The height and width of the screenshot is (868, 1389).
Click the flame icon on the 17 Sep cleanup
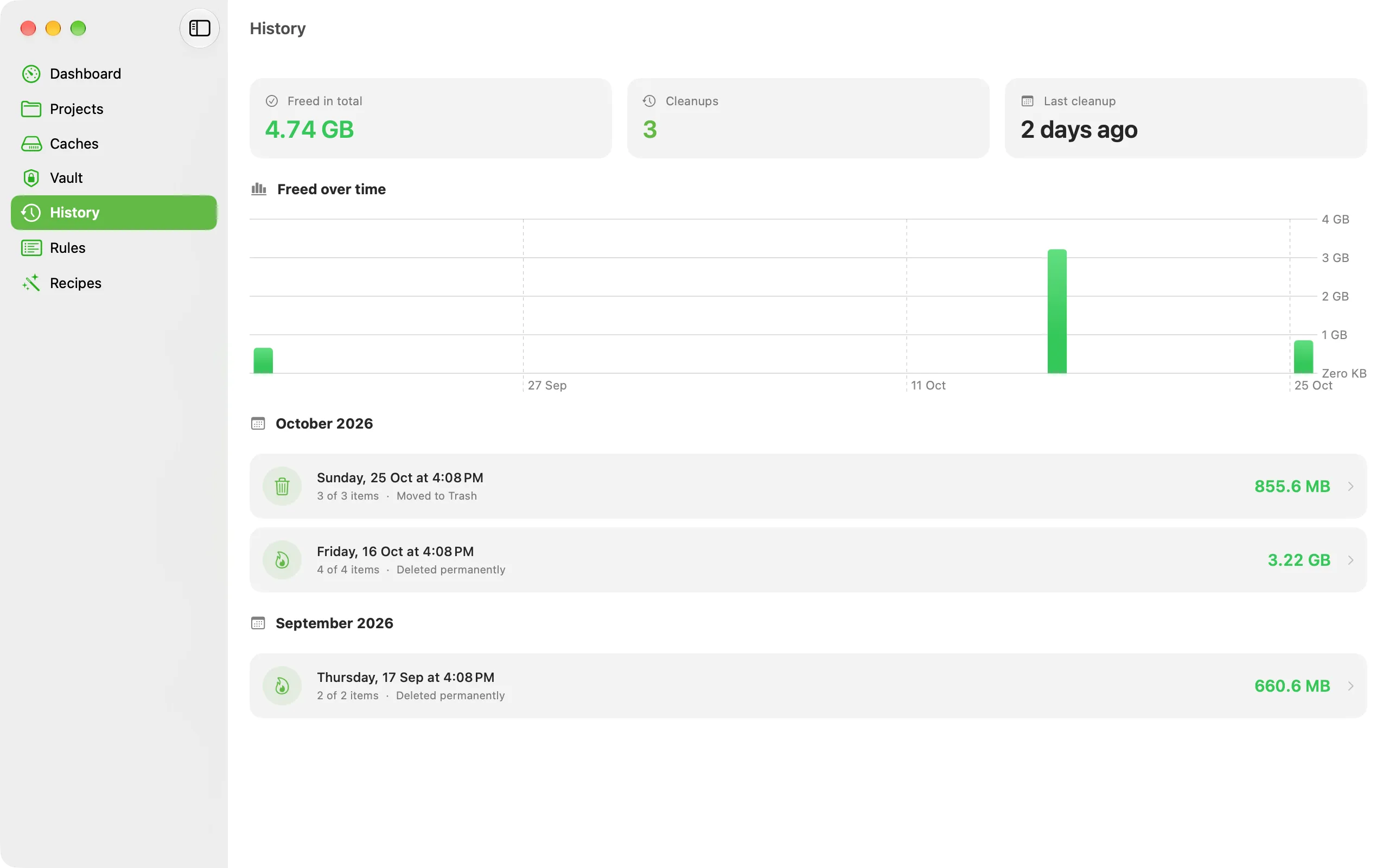click(x=282, y=685)
